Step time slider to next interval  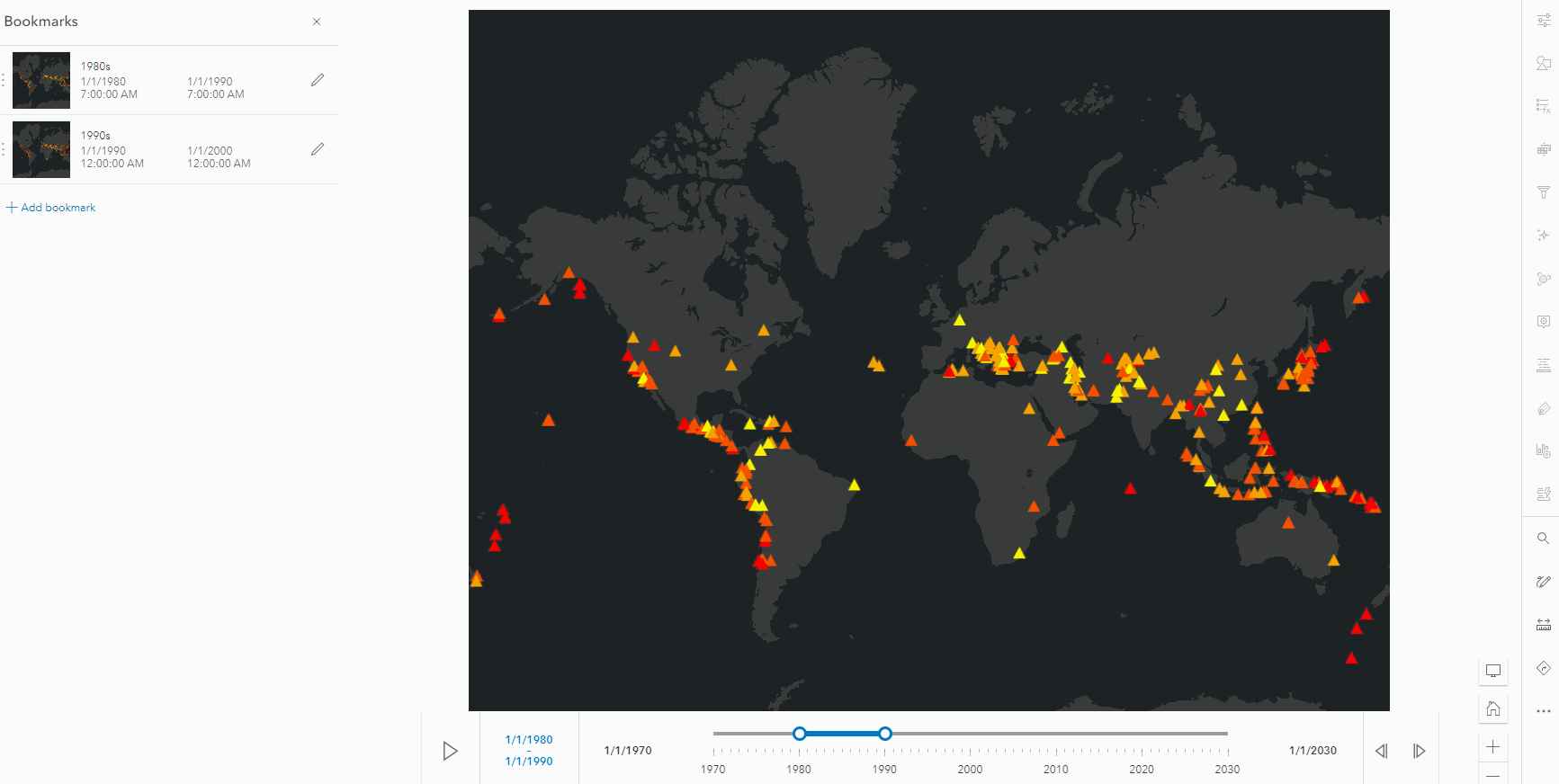[x=1420, y=751]
